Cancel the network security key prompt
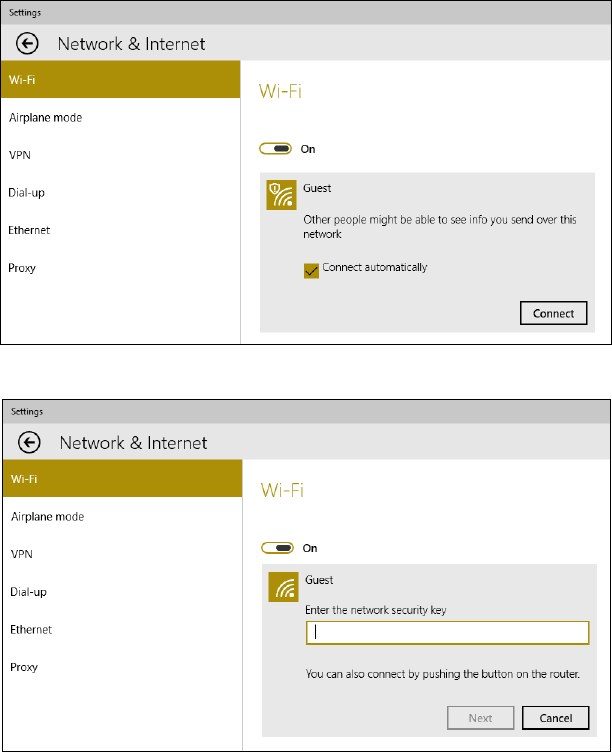 [x=555, y=718]
